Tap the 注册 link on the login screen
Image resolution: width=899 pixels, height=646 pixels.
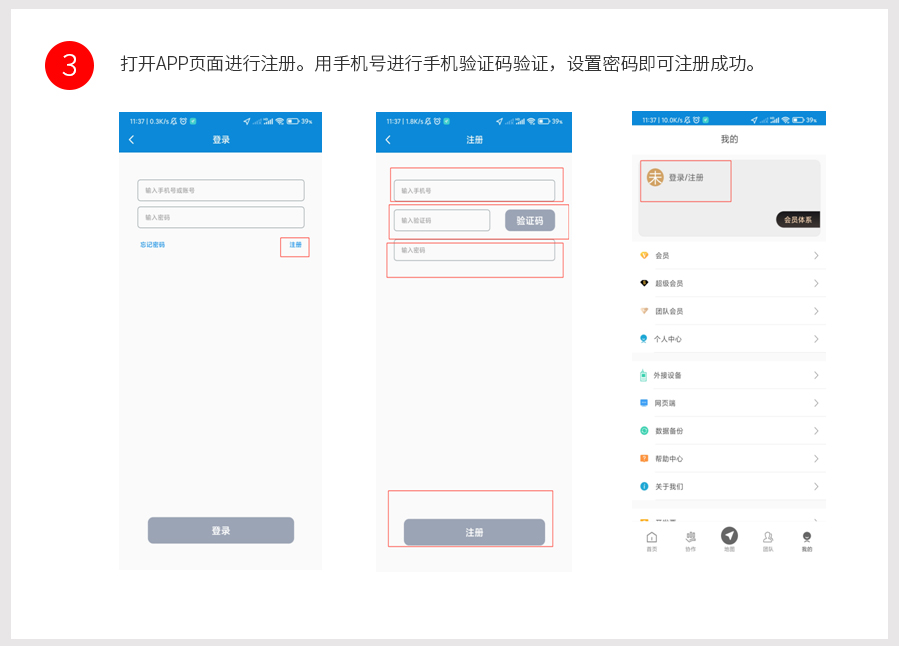click(x=295, y=245)
